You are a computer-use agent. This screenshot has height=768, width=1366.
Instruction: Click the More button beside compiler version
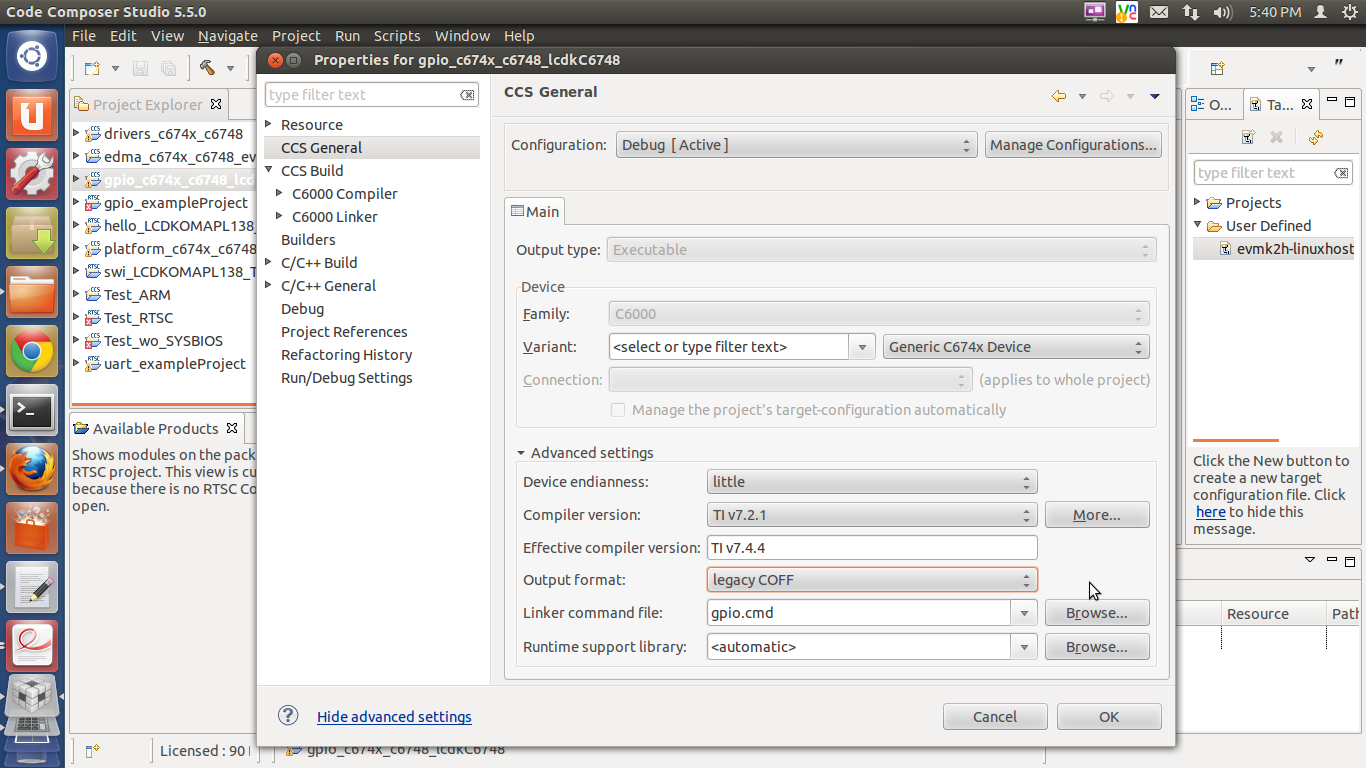pyautogui.click(x=1097, y=515)
